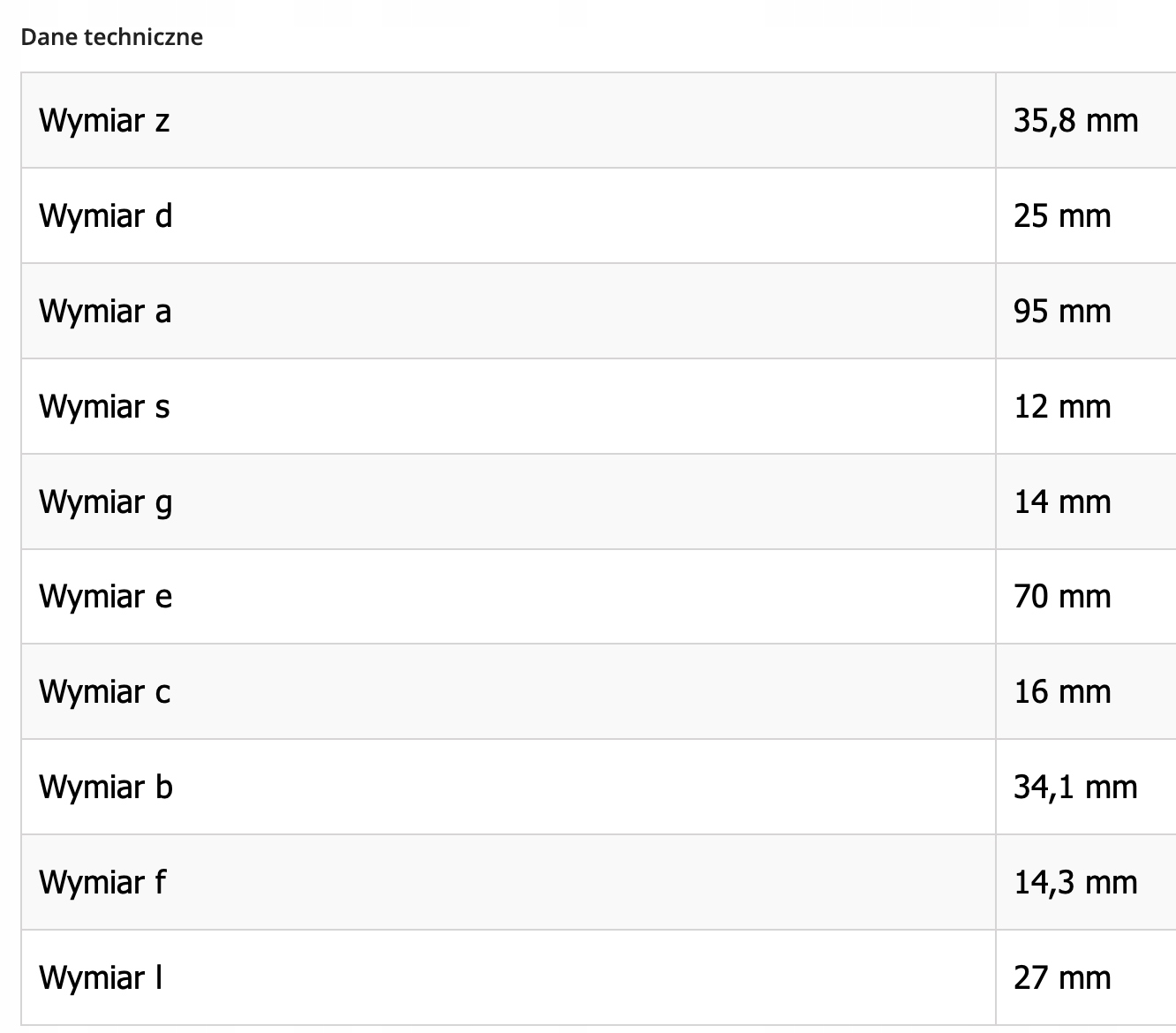Click the "Wymiar b" row label
The height and width of the screenshot is (1033, 1176).
click(x=106, y=788)
